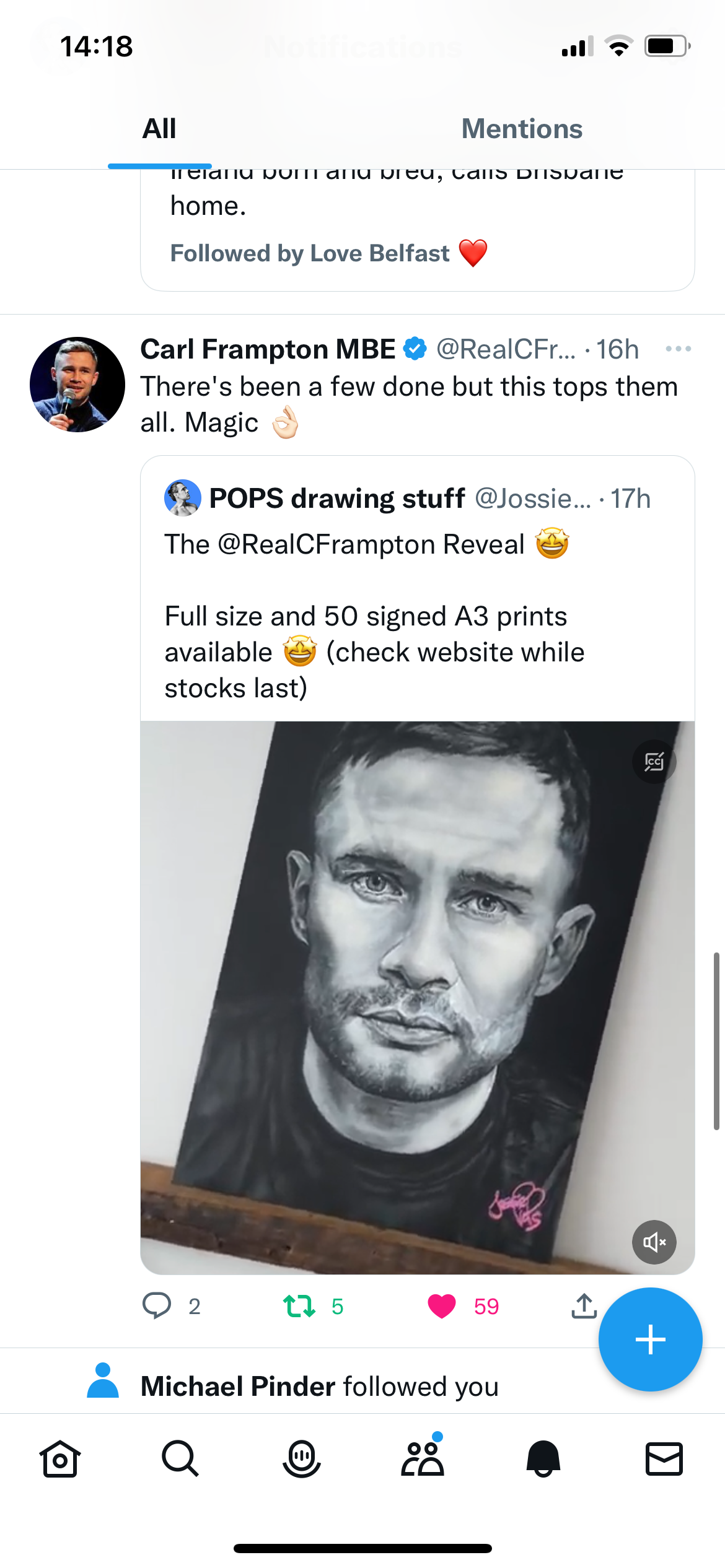Tap the Home icon in bottom navigation
Image resolution: width=725 pixels, height=1568 pixels.
[60, 1460]
